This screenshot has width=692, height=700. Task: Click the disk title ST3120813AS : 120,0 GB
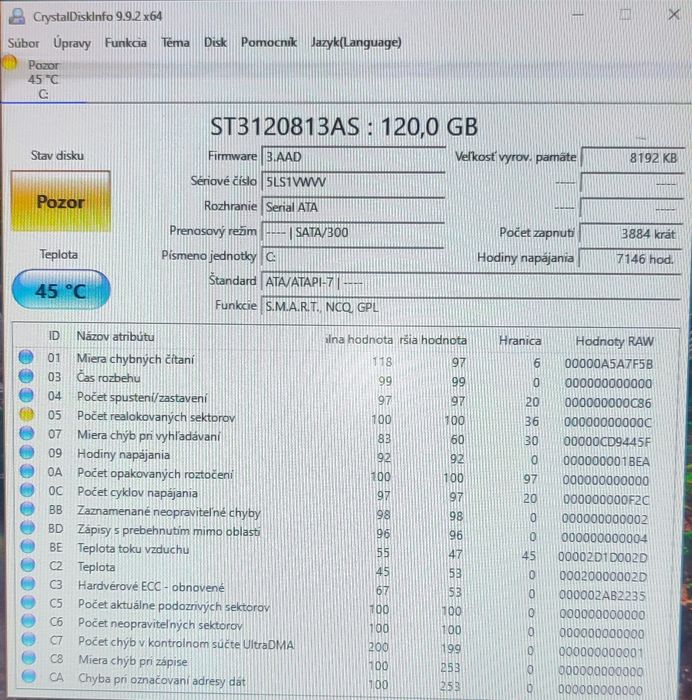point(344,126)
